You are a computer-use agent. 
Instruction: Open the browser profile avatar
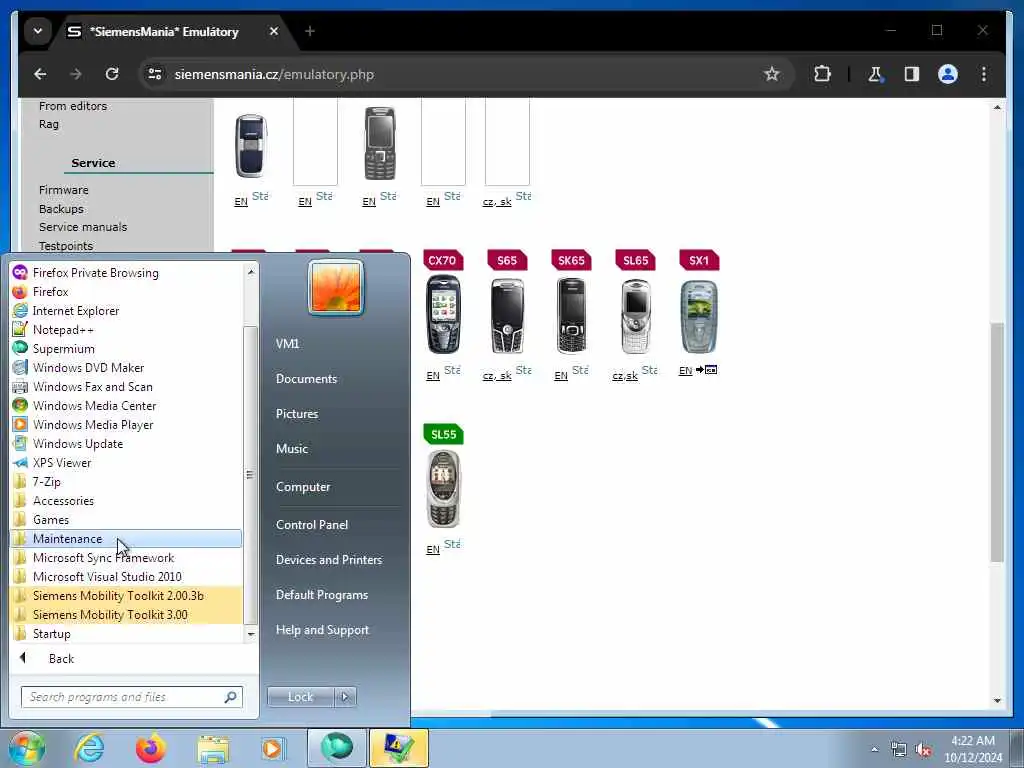[x=948, y=74]
